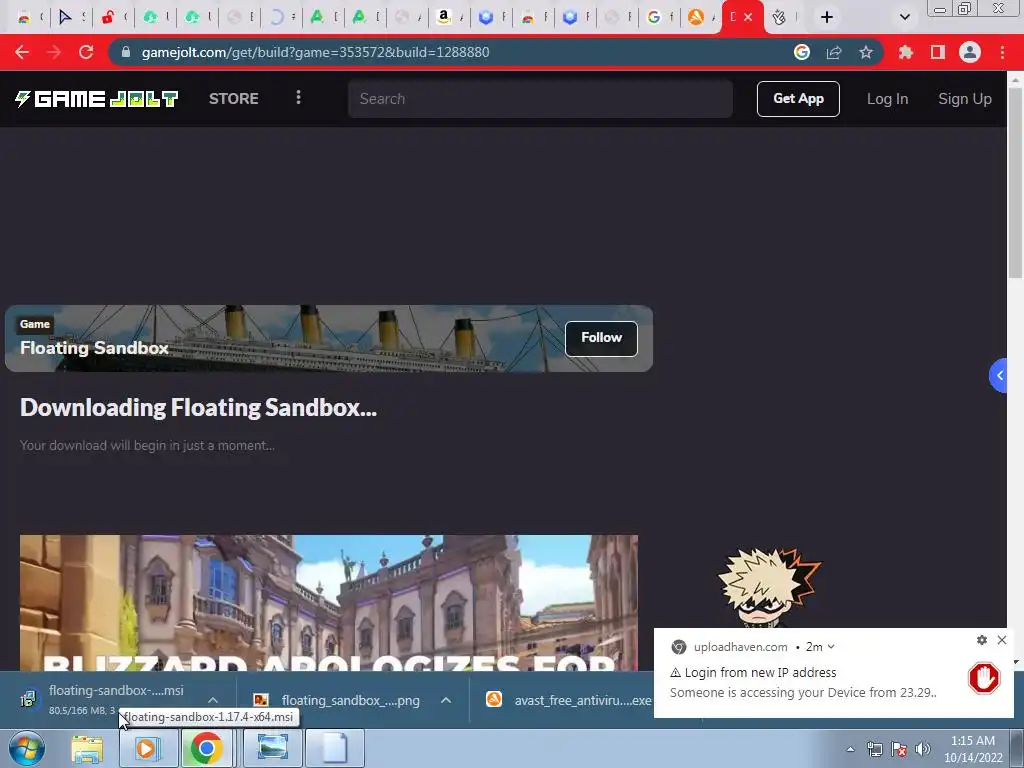Open the Chrome three-dot menu
The height and width of the screenshot is (768, 1024).
pyautogui.click(x=1002, y=52)
